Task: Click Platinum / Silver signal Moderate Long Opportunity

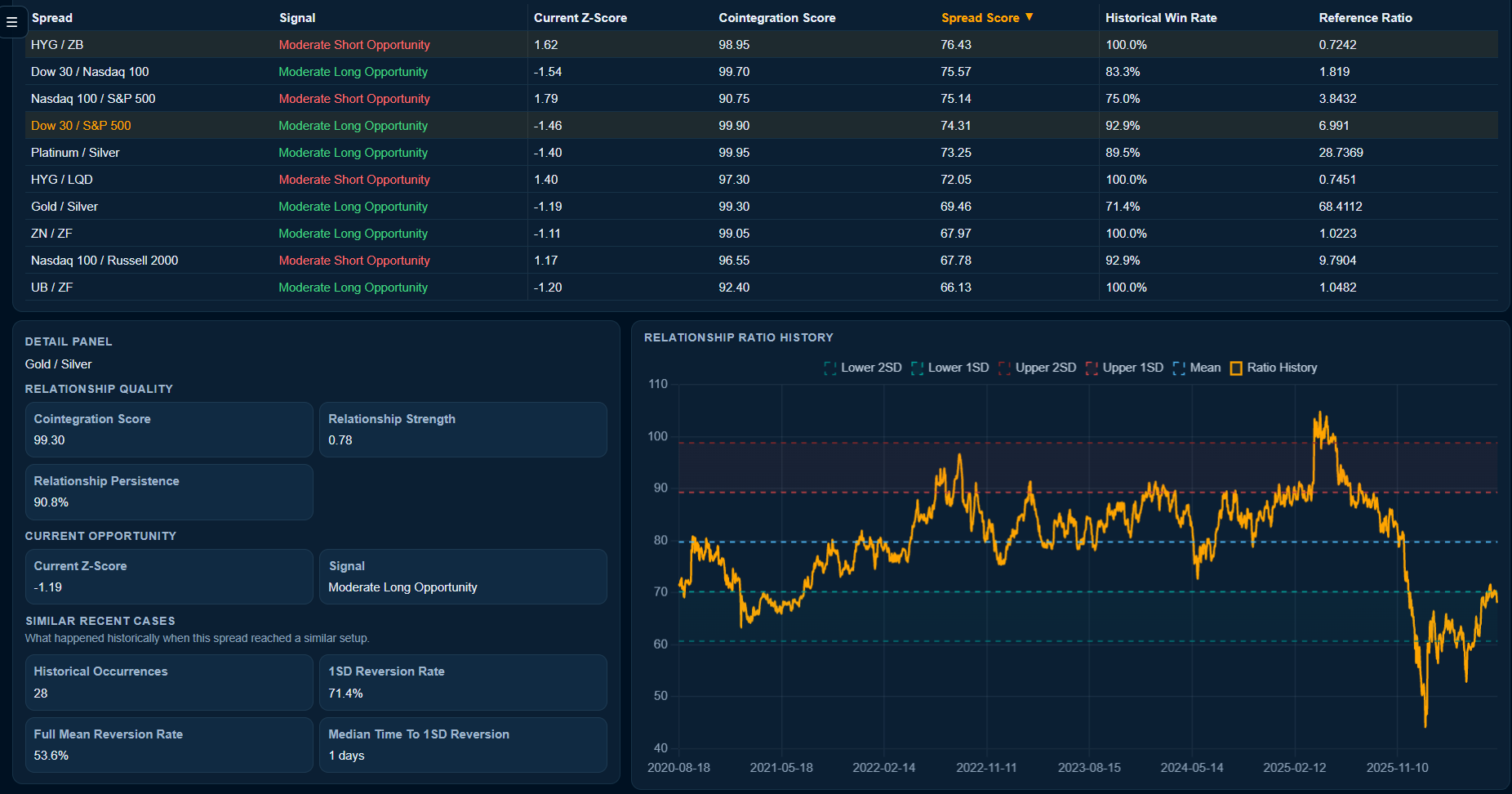Action: coord(353,153)
